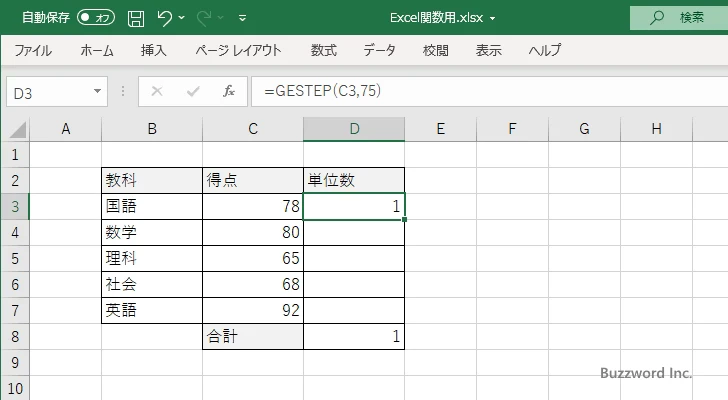
Task: Select column D header
Action: 354,129
